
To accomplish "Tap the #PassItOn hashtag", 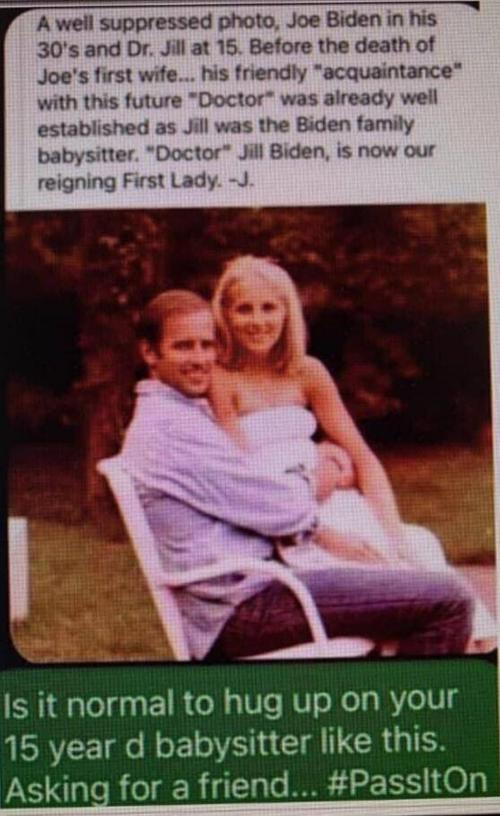I will coord(409,781).
